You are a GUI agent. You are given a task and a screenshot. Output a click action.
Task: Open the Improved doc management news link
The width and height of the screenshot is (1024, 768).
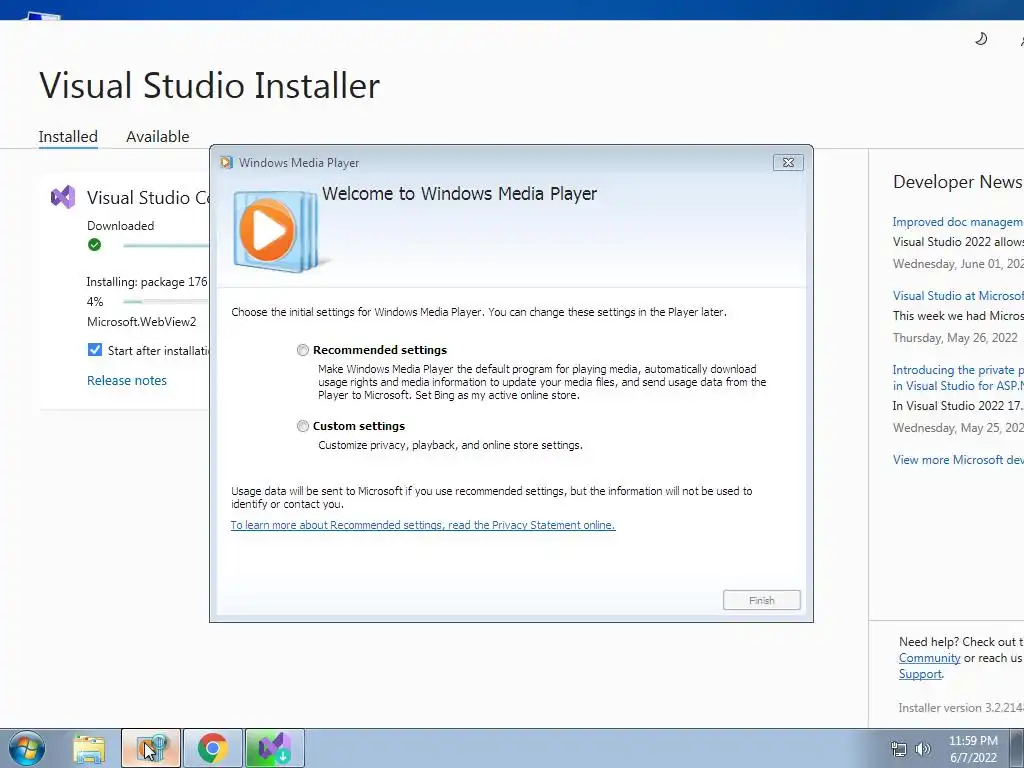point(958,222)
